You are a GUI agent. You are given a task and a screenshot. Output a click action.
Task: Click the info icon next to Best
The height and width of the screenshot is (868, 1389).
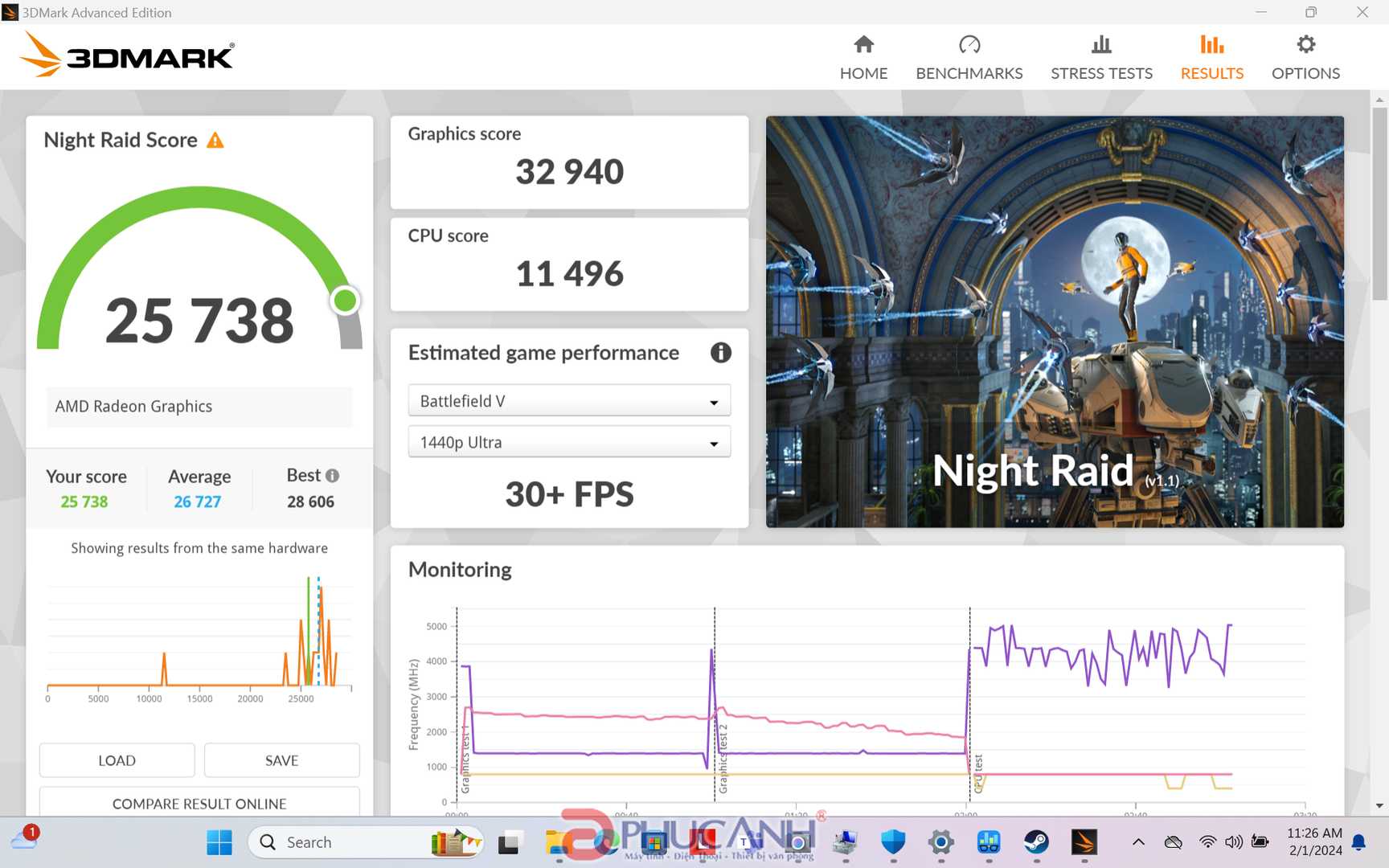(x=332, y=476)
